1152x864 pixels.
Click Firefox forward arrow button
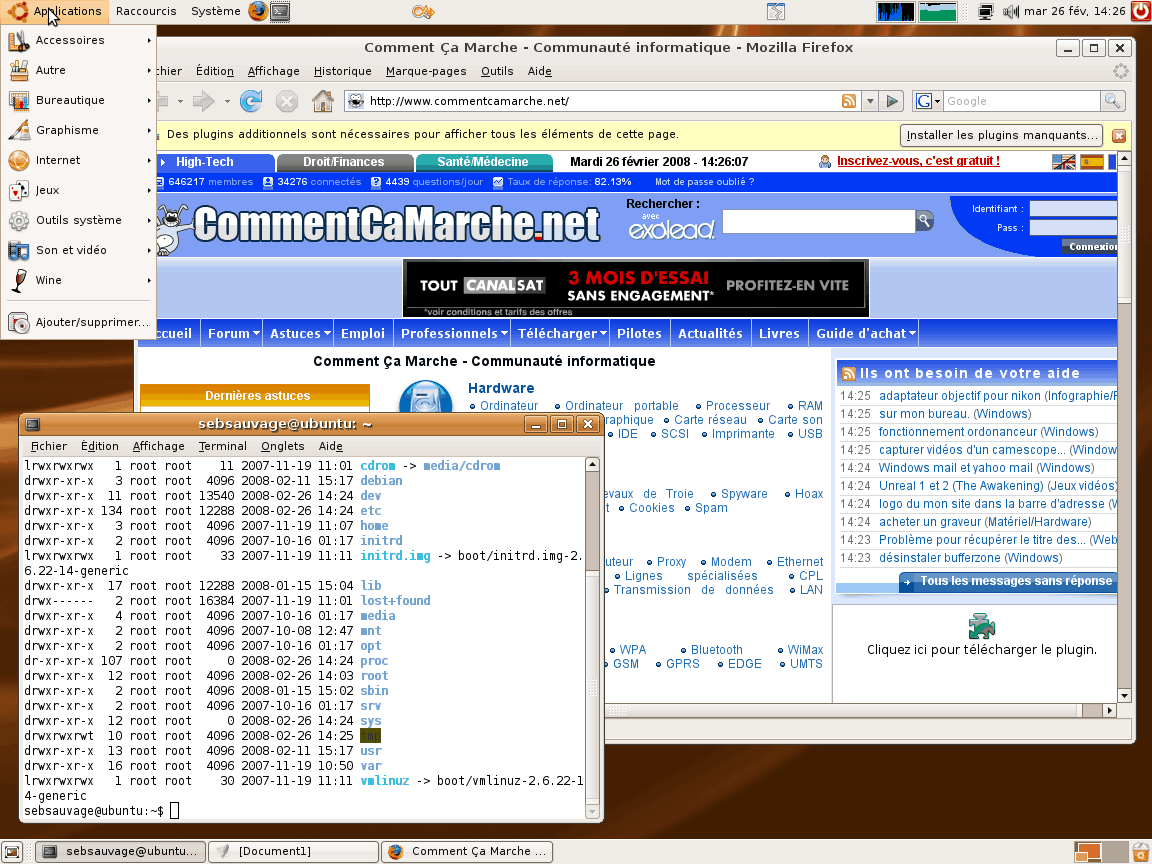click(204, 101)
